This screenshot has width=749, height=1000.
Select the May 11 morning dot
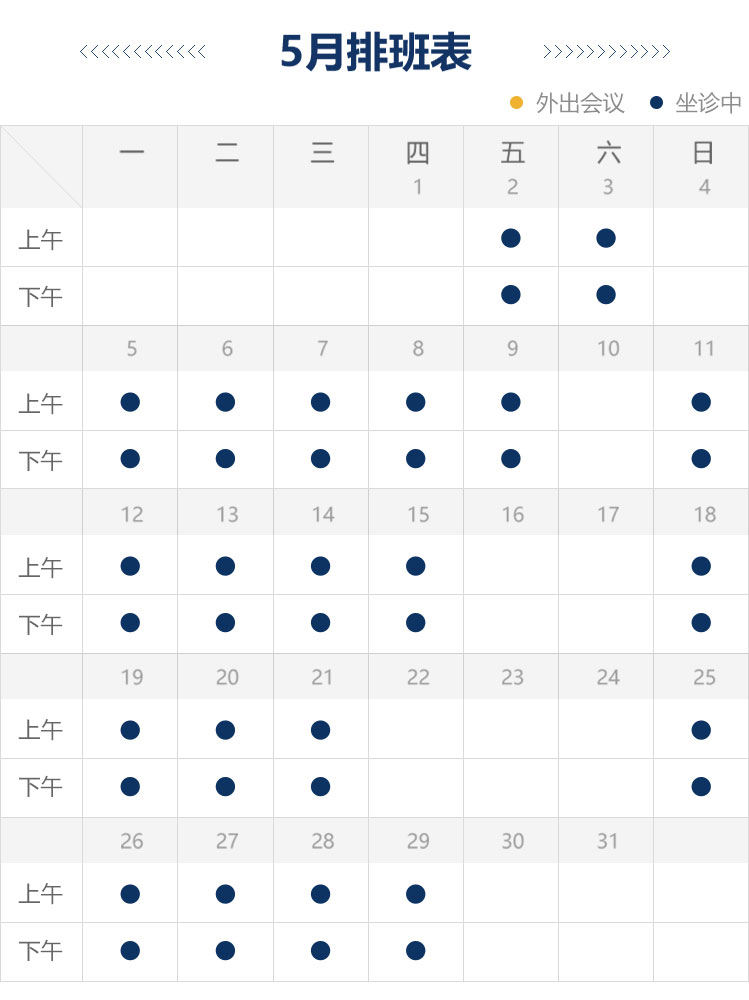[x=701, y=402]
